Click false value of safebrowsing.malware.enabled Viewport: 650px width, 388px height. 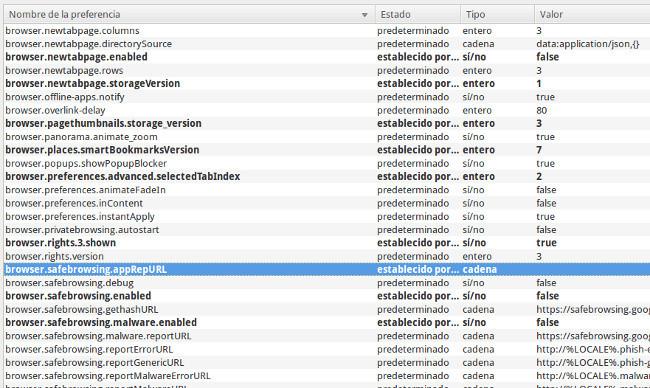pos(548,323)
